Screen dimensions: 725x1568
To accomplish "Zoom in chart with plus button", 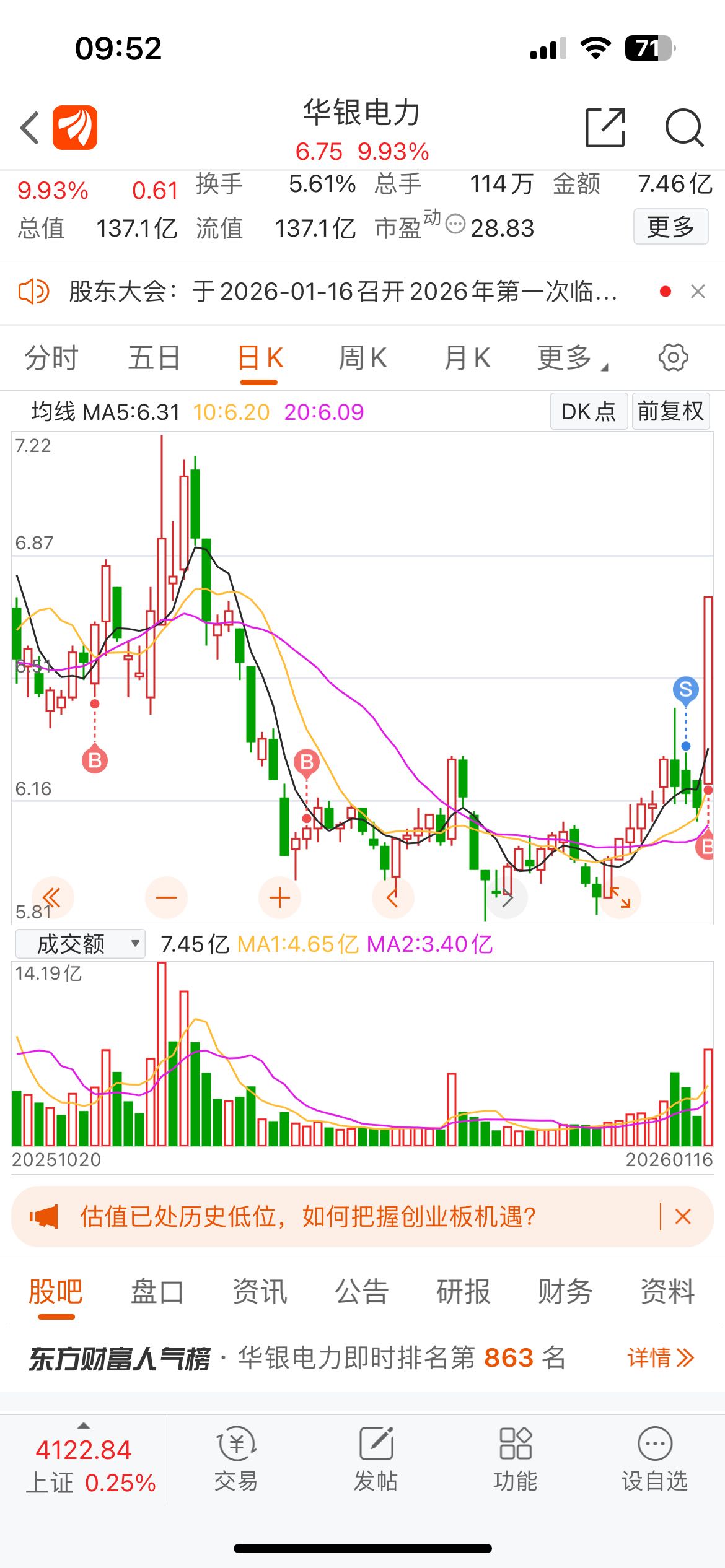I will (x=279, y=897).
